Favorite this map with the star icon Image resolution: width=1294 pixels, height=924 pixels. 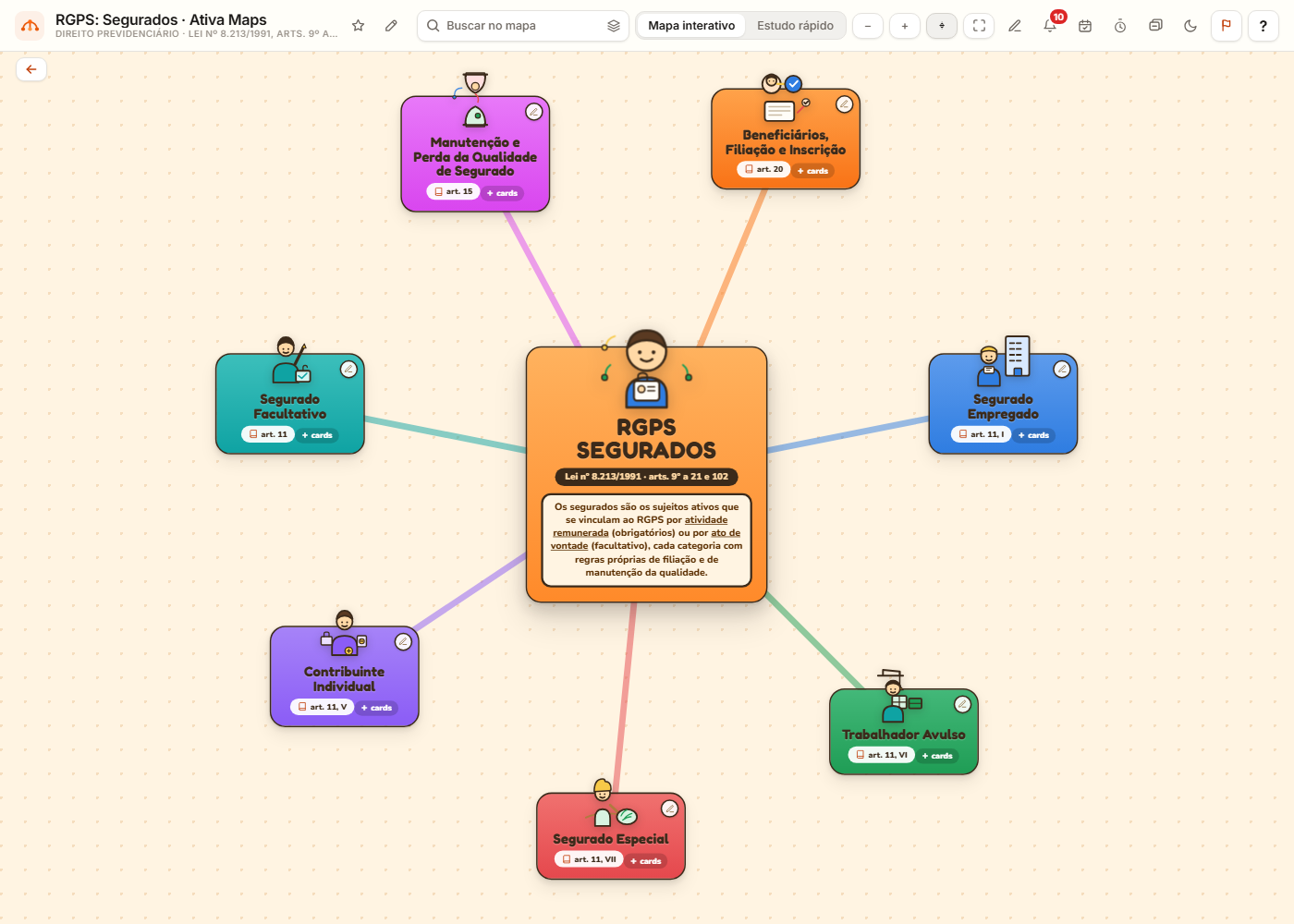359,26
